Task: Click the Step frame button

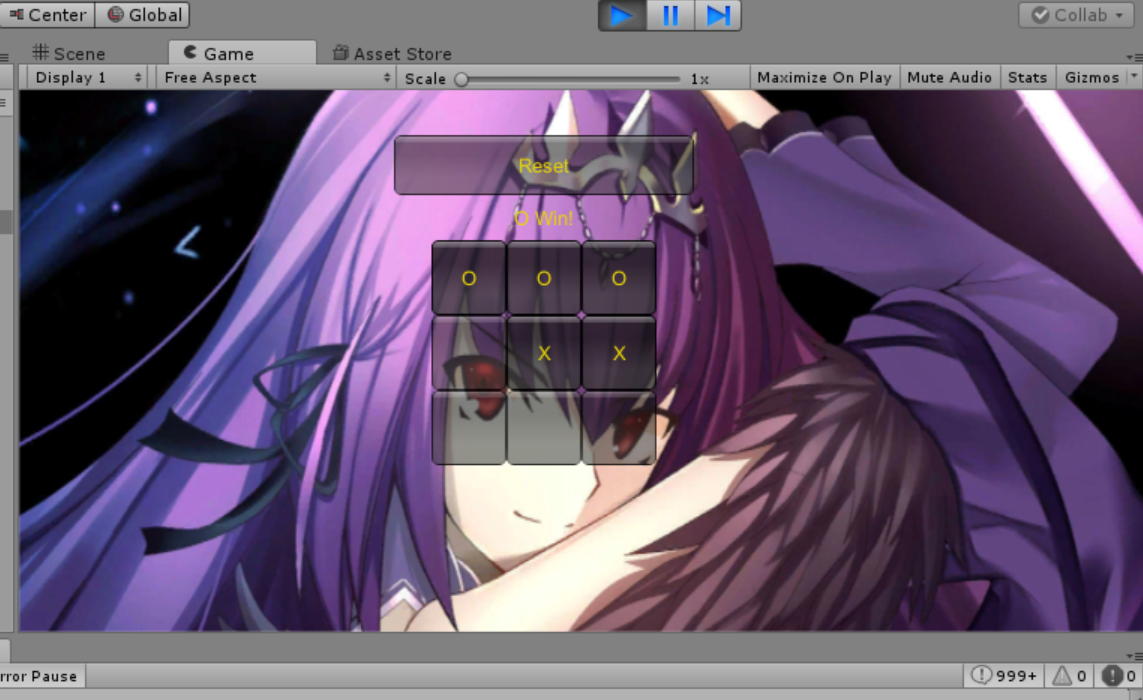Action: [x=717, y=15]
